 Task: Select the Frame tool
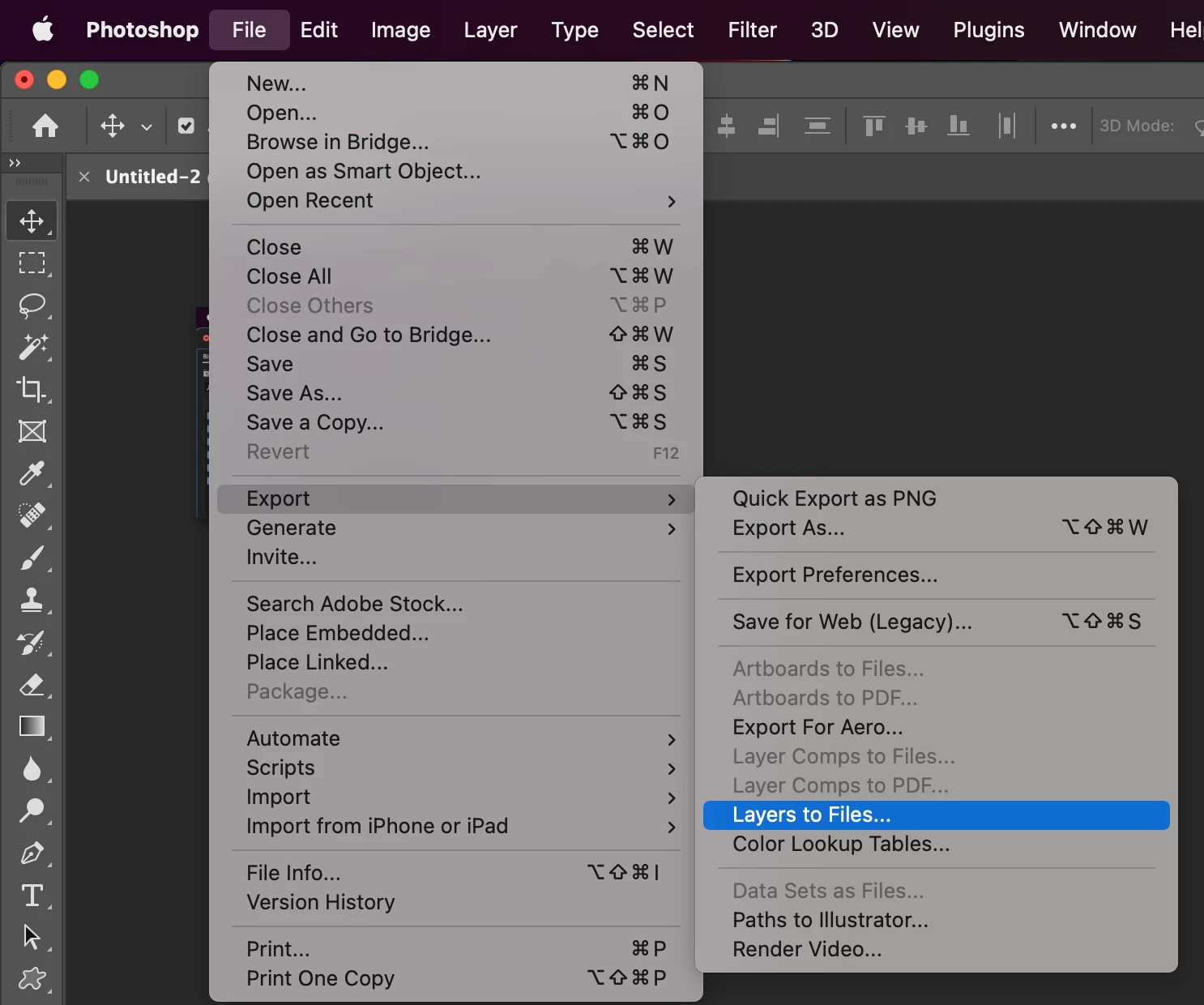32,431
